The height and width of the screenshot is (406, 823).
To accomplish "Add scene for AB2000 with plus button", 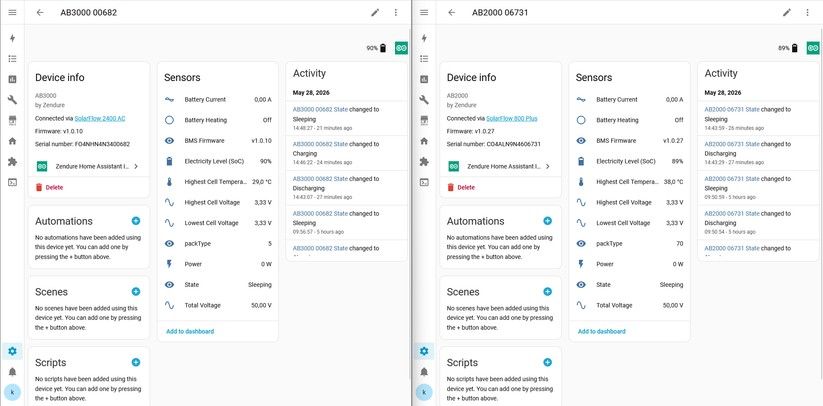I will pos(547,291).
